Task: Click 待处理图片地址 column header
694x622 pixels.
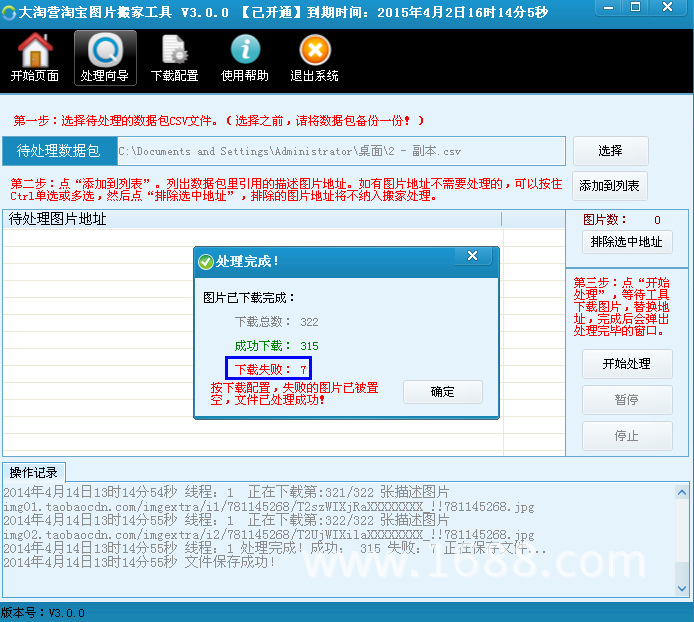Action: pyautogui.click(x=252, y=219)
